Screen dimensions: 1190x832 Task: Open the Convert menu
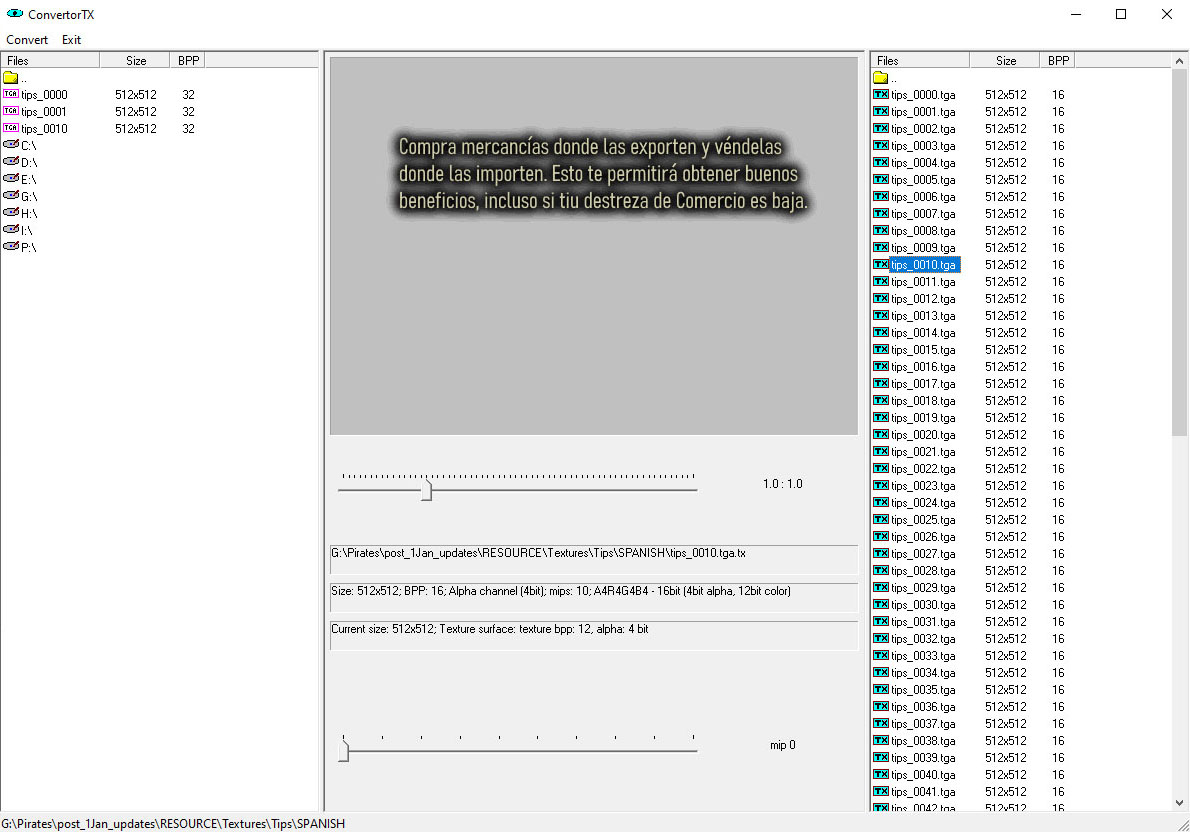[27, 40]
